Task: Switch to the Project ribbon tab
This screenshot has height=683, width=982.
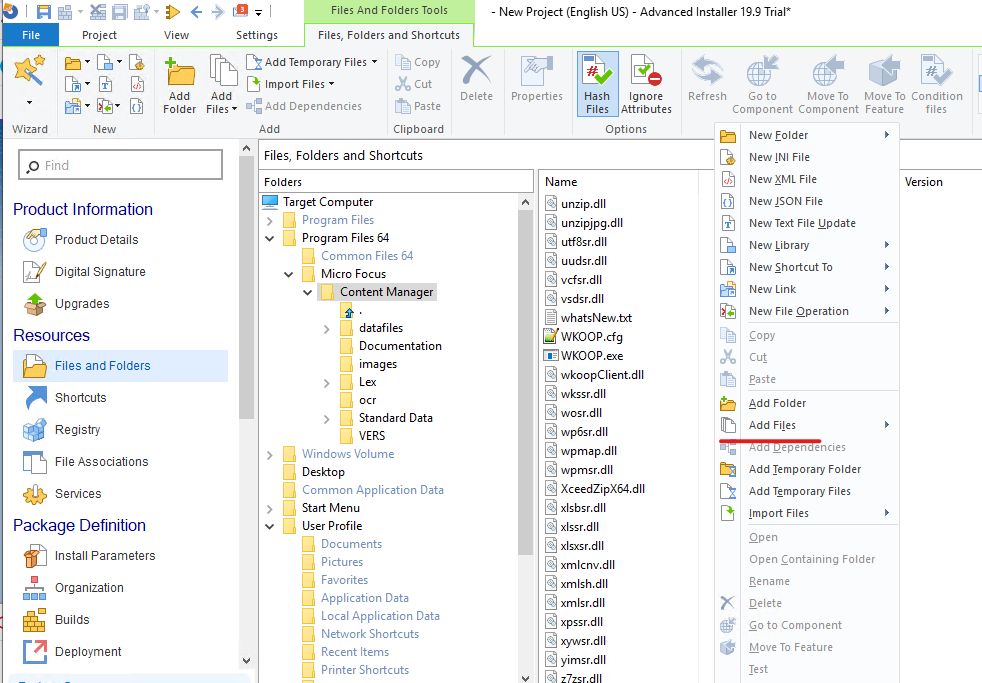Action: tap(100, 34)
